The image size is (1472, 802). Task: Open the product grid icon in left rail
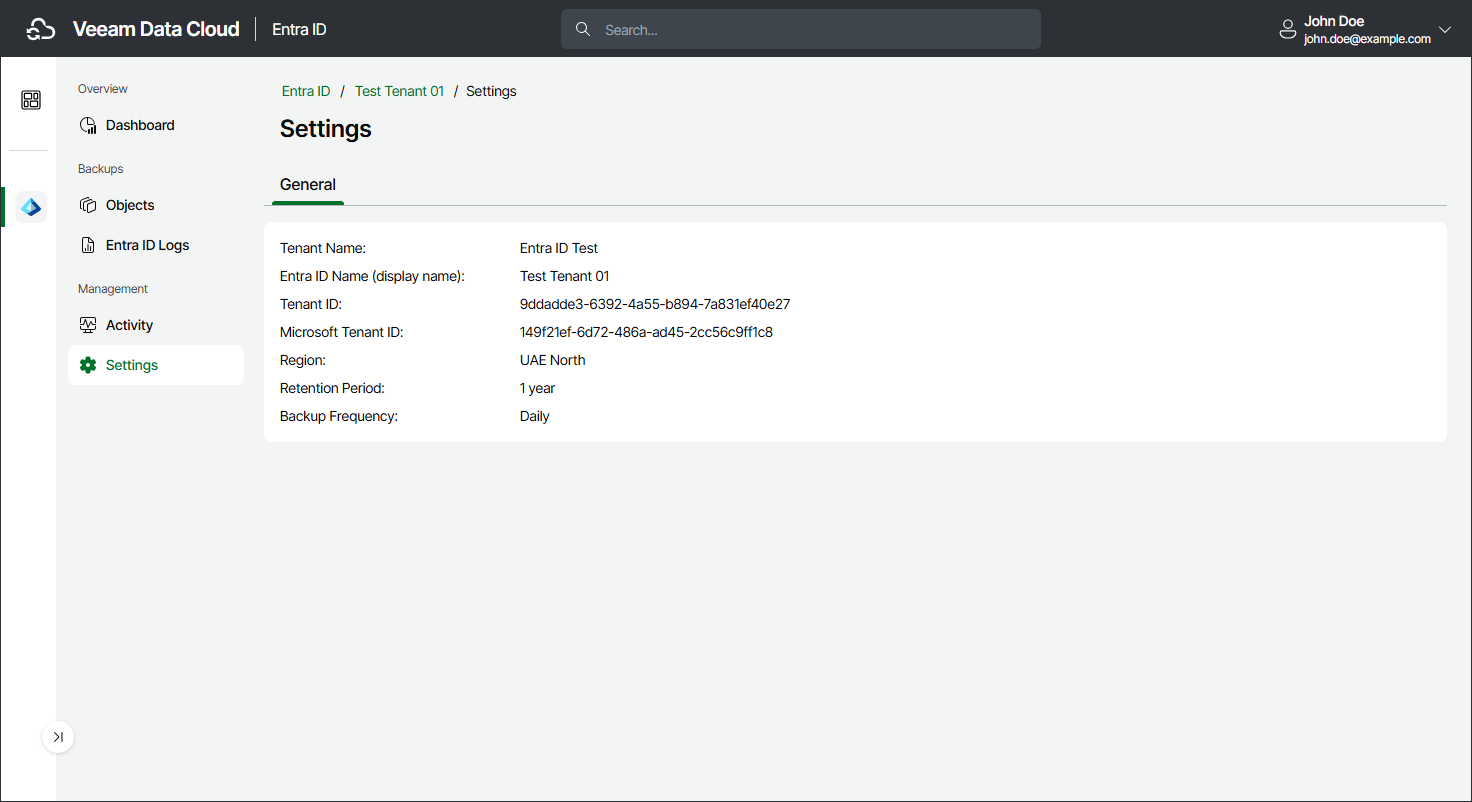pyautogui.click(x=31, y=100)
